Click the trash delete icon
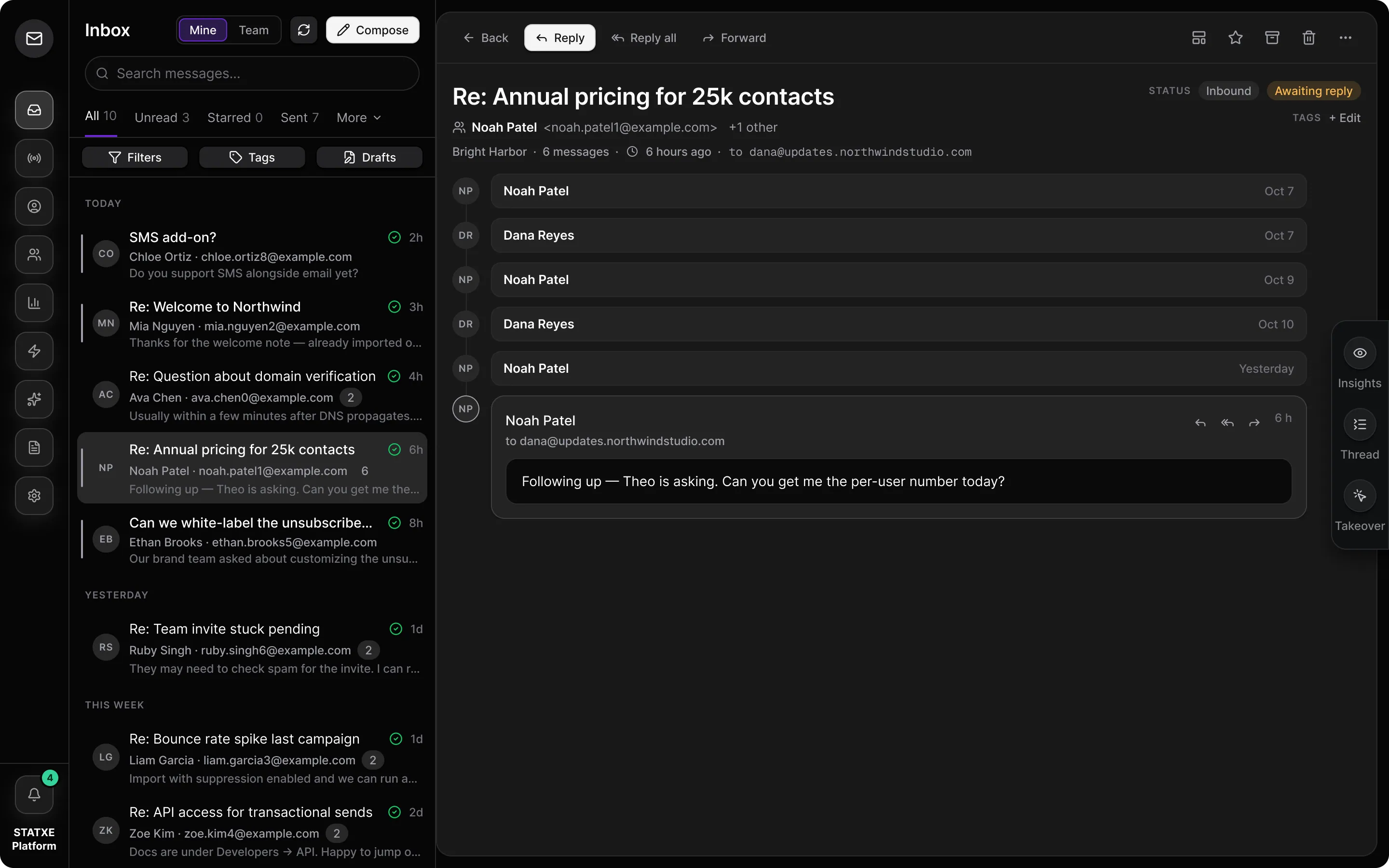The width and height of the screenshot is (1389, 868). pyautogui.click(x=1308, y=38)
